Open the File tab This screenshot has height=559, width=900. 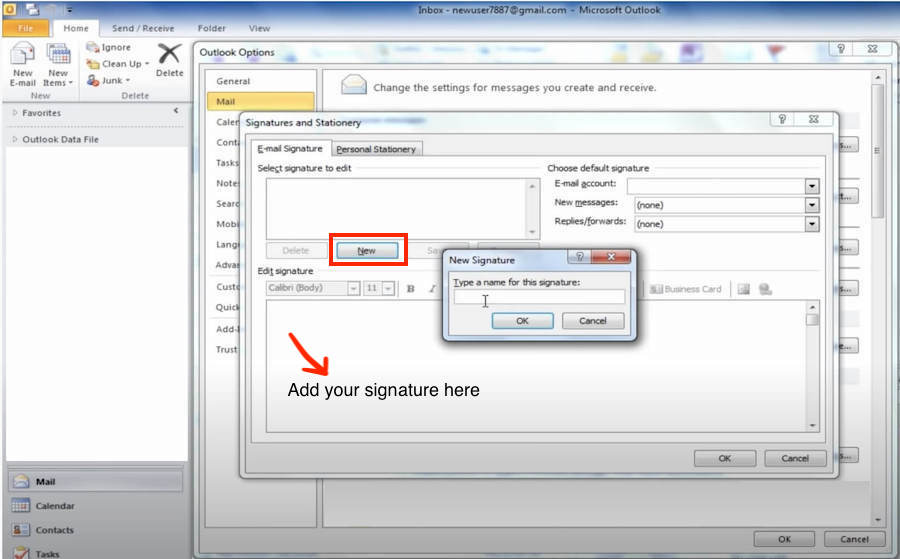pyautogui.click(x=25, y=28)
